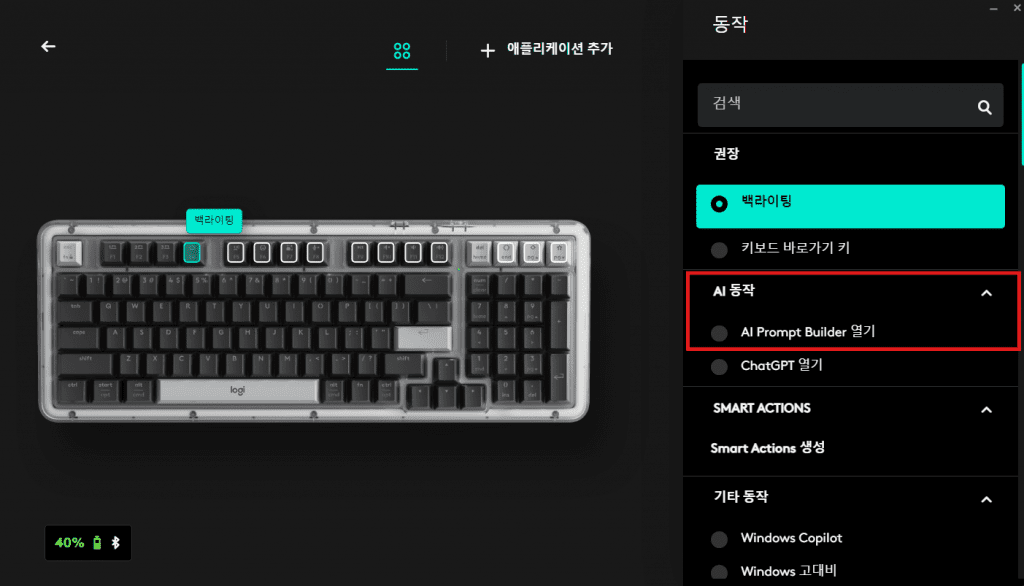This screenshot has height=586, width=1024.
Task: Collapse the 기타 동작 section
Action: pos(986,500)
